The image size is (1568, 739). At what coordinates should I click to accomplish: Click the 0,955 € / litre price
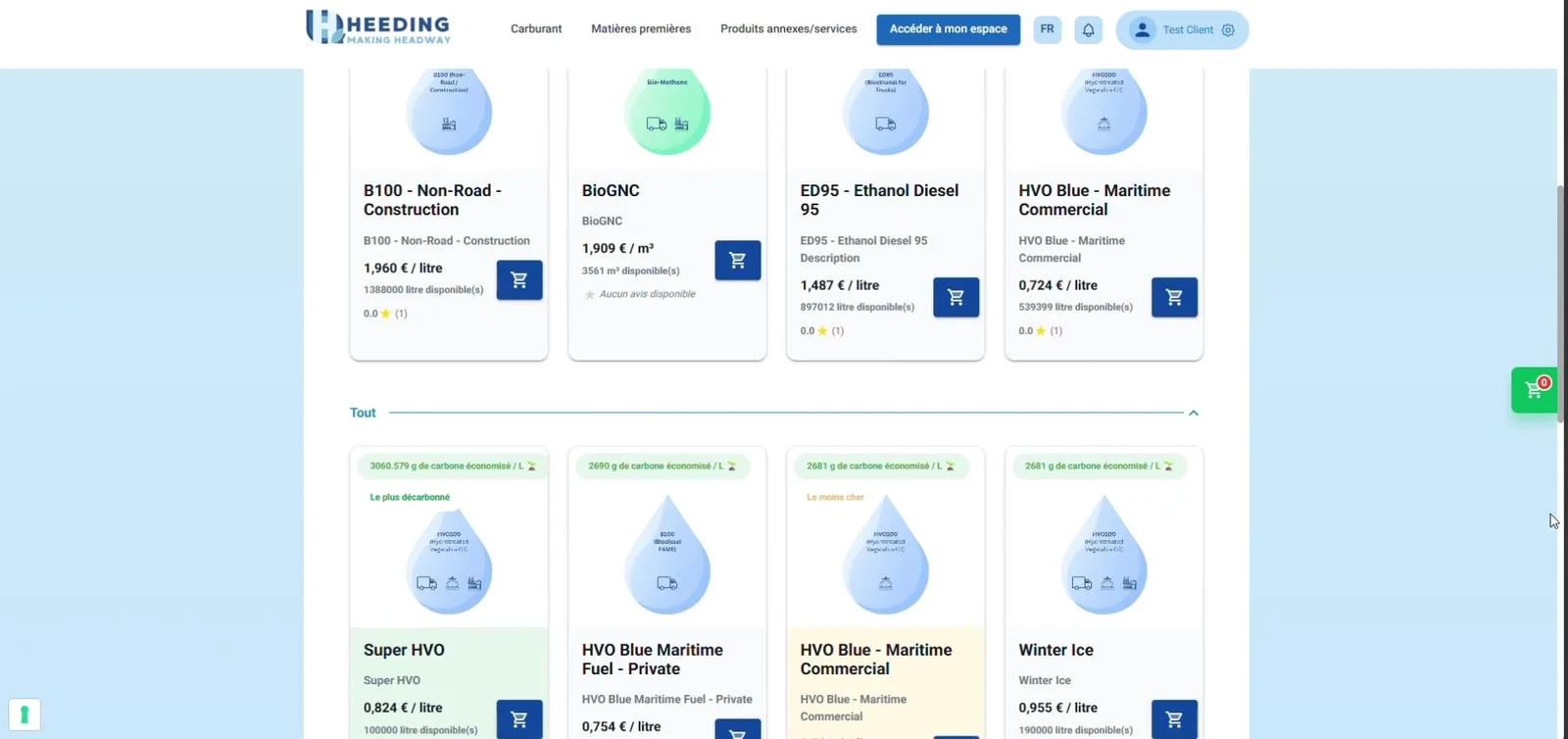[1057, 708]
